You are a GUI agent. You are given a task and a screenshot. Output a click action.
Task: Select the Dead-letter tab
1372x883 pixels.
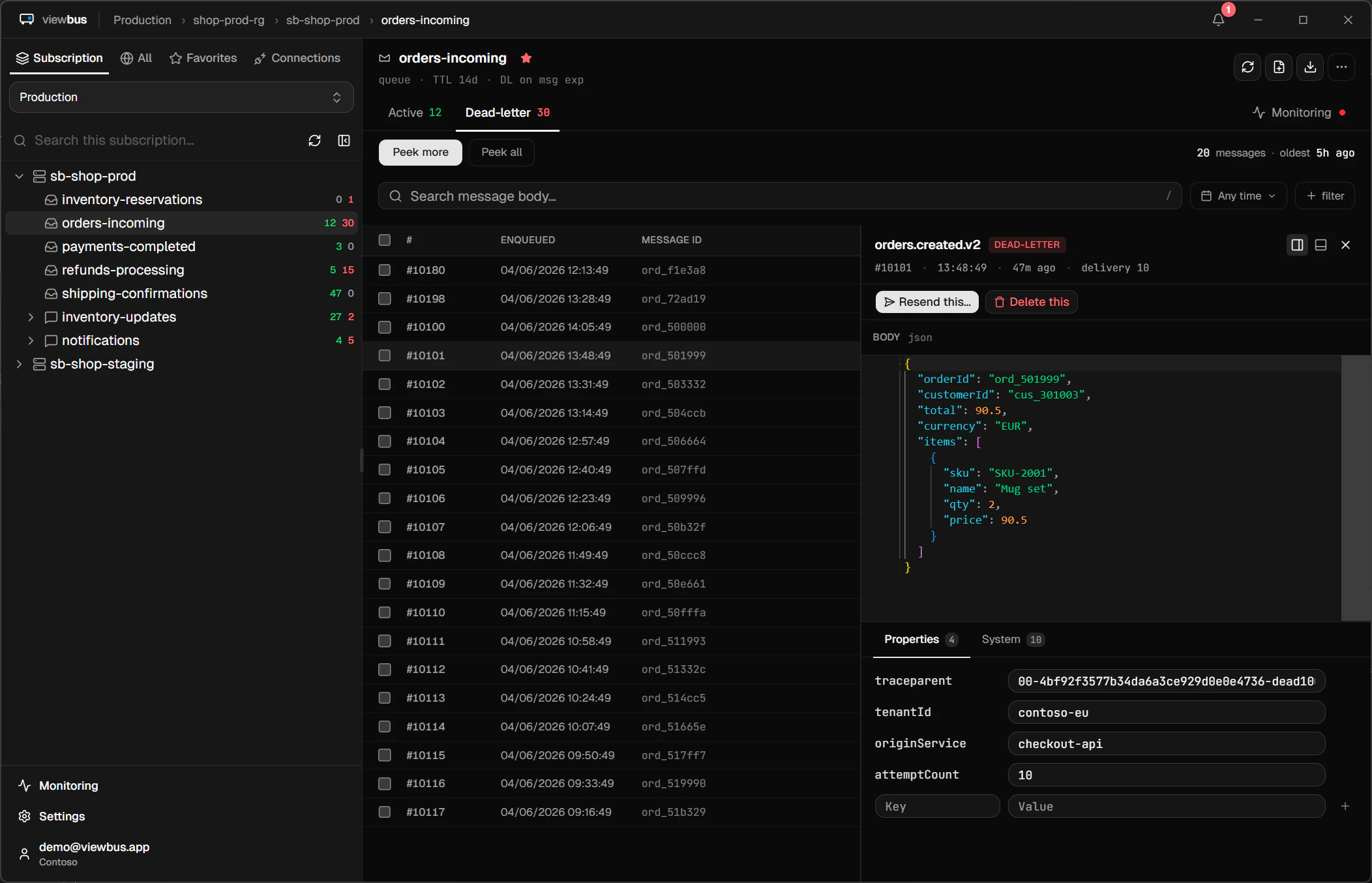[x=507, y=112]
